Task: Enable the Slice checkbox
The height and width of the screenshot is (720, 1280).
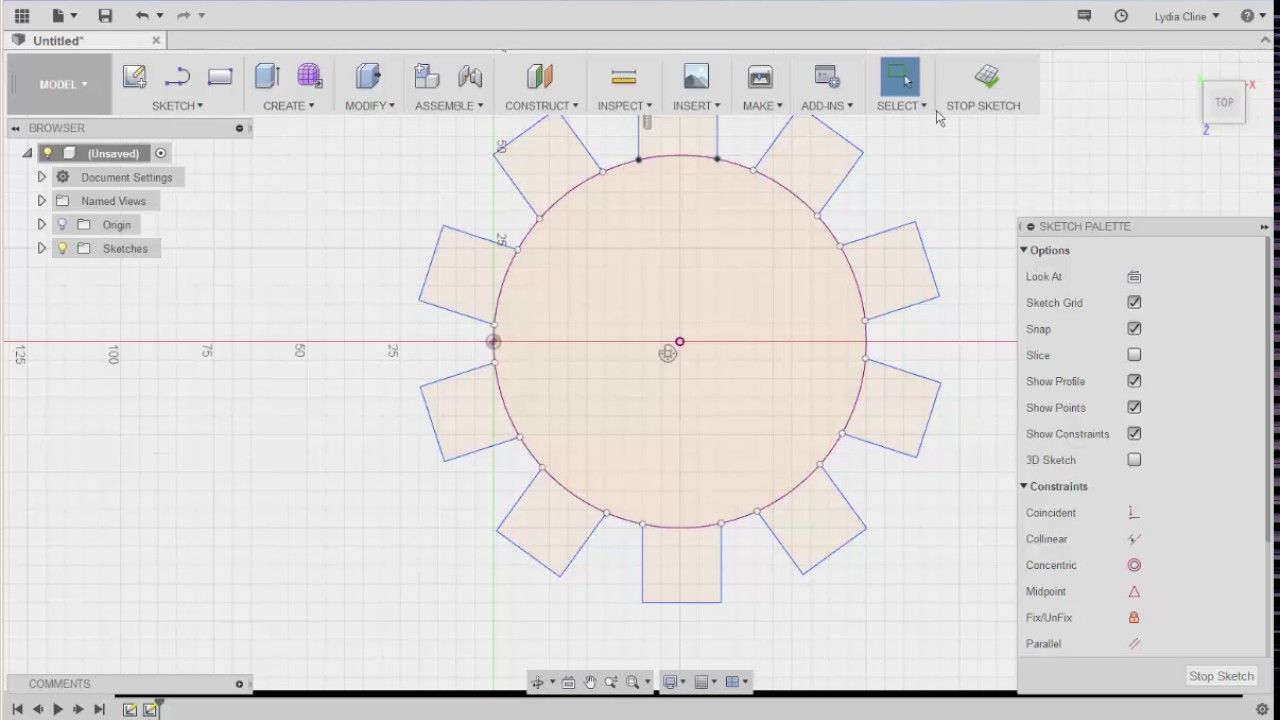Action: coord(1134,355)
